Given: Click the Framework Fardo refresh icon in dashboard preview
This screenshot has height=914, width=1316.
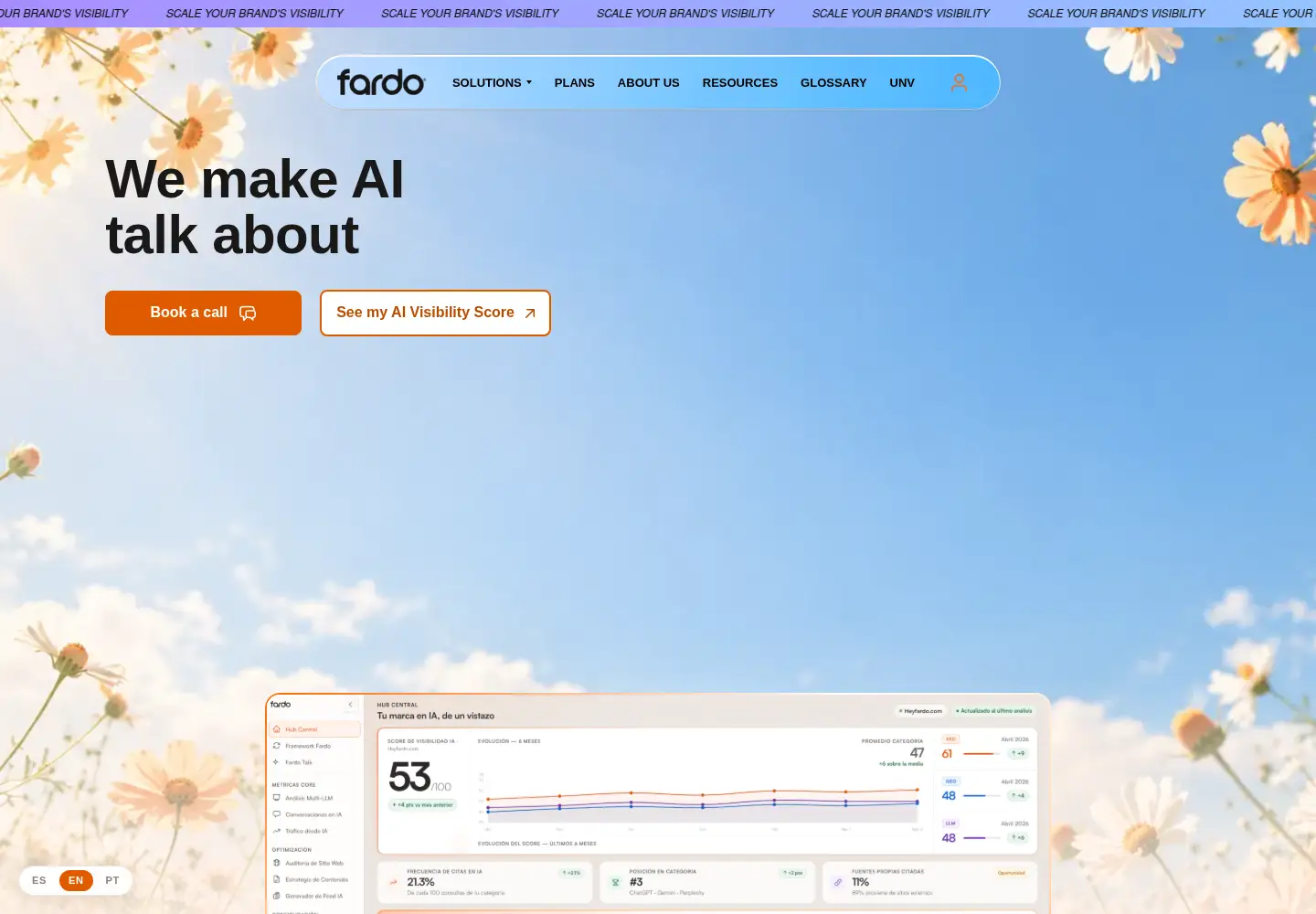Looking at the screenshot, I should pyautogui.click(x=277, y=746).
